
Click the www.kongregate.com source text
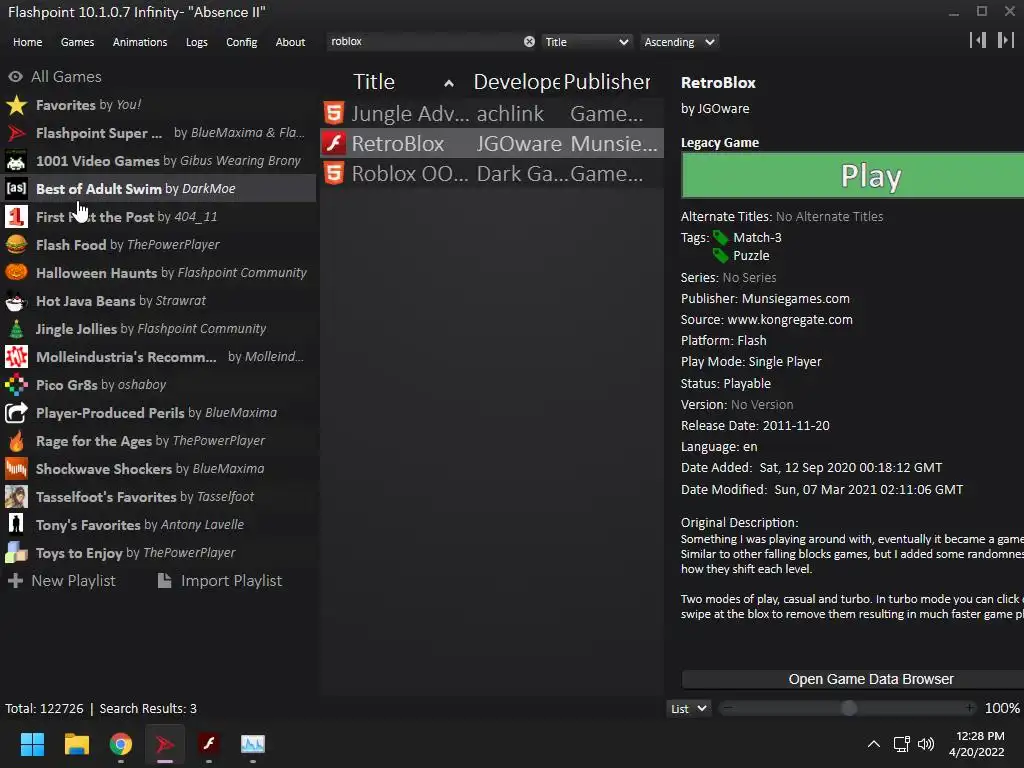[790, 319]
